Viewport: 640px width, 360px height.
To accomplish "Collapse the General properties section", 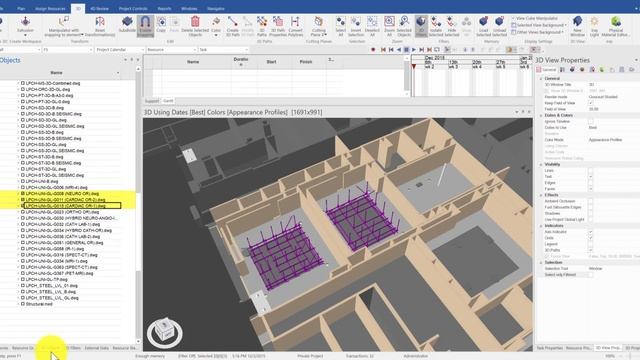I will [541, 78].
